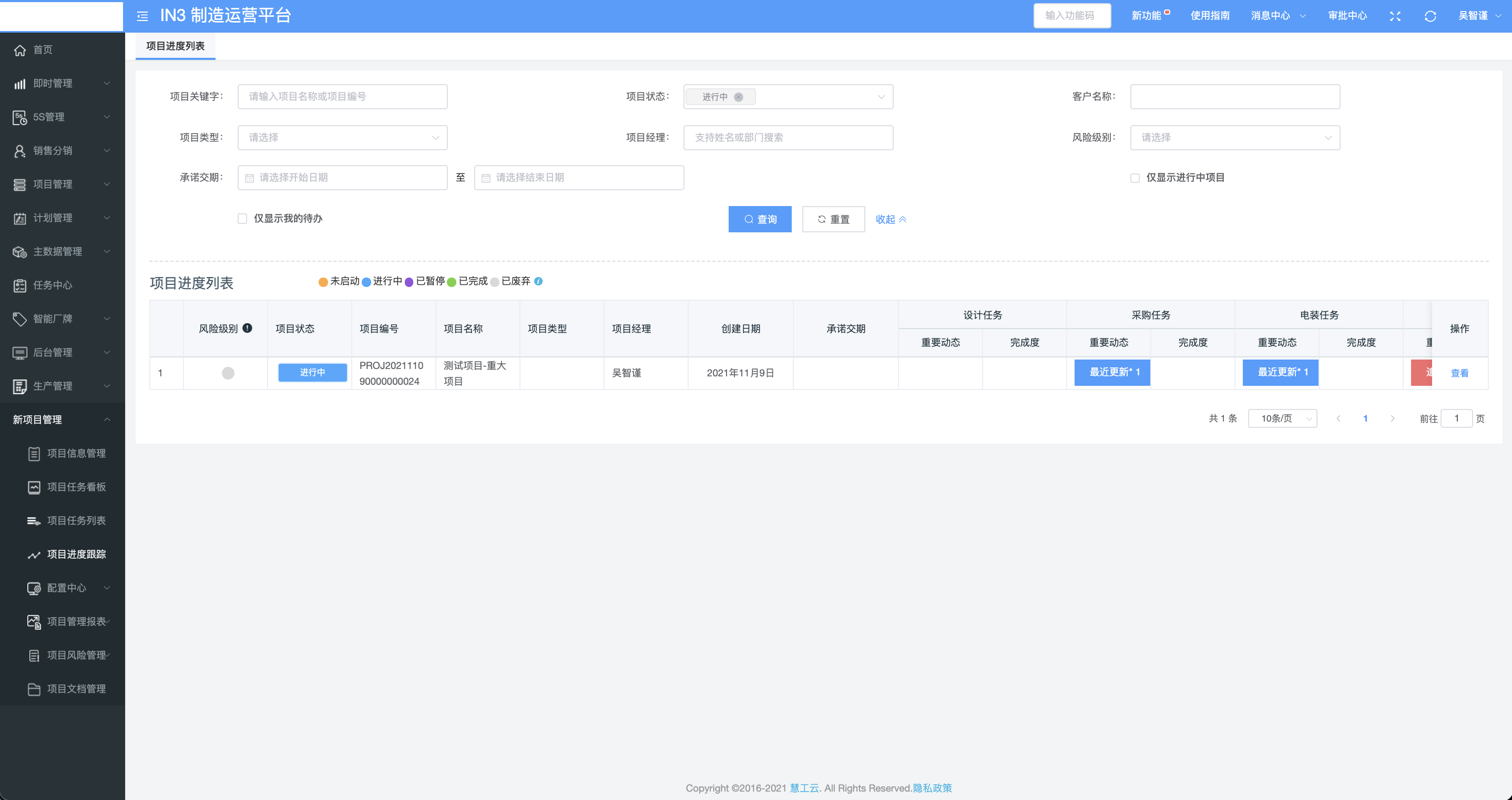
Task: Click the refresh icon in top bar
Action: (1430, 16)
